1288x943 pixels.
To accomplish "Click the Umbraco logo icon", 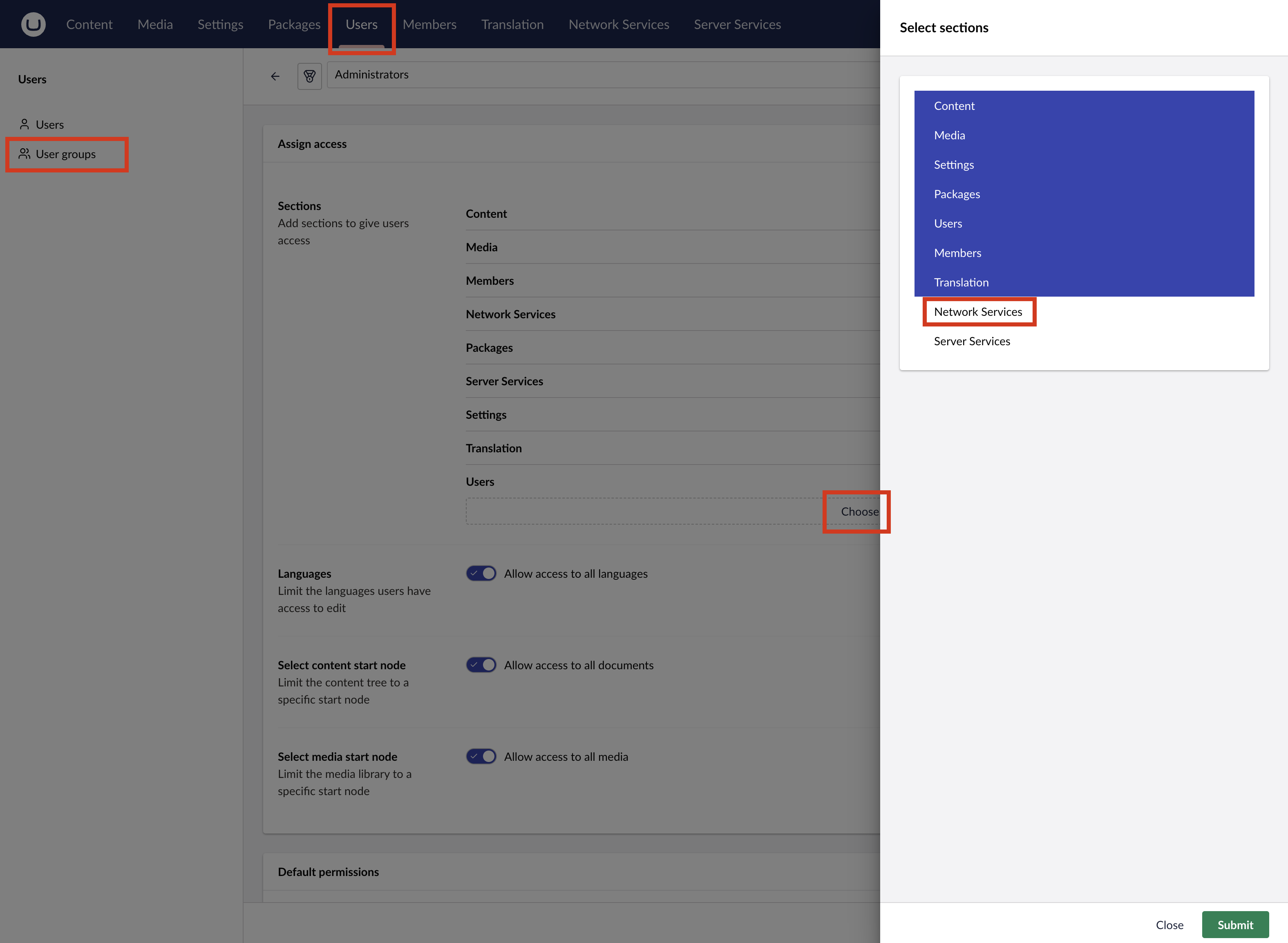I will (33, 25).
